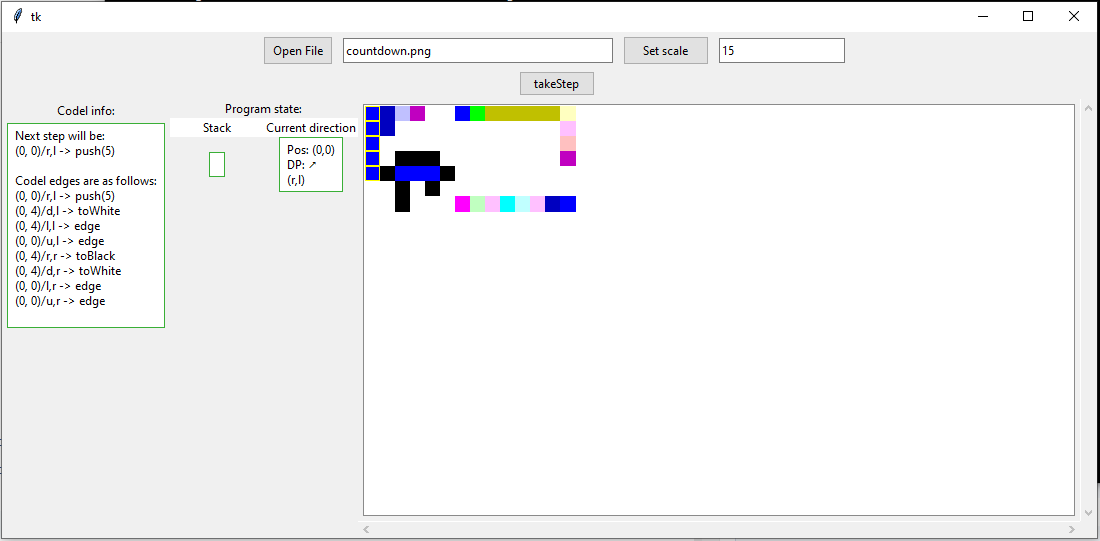Focus the countdown.png filename field
The height and width of the screenshot is (541, 1100).
pyautogui.click(x=477, y=51)
